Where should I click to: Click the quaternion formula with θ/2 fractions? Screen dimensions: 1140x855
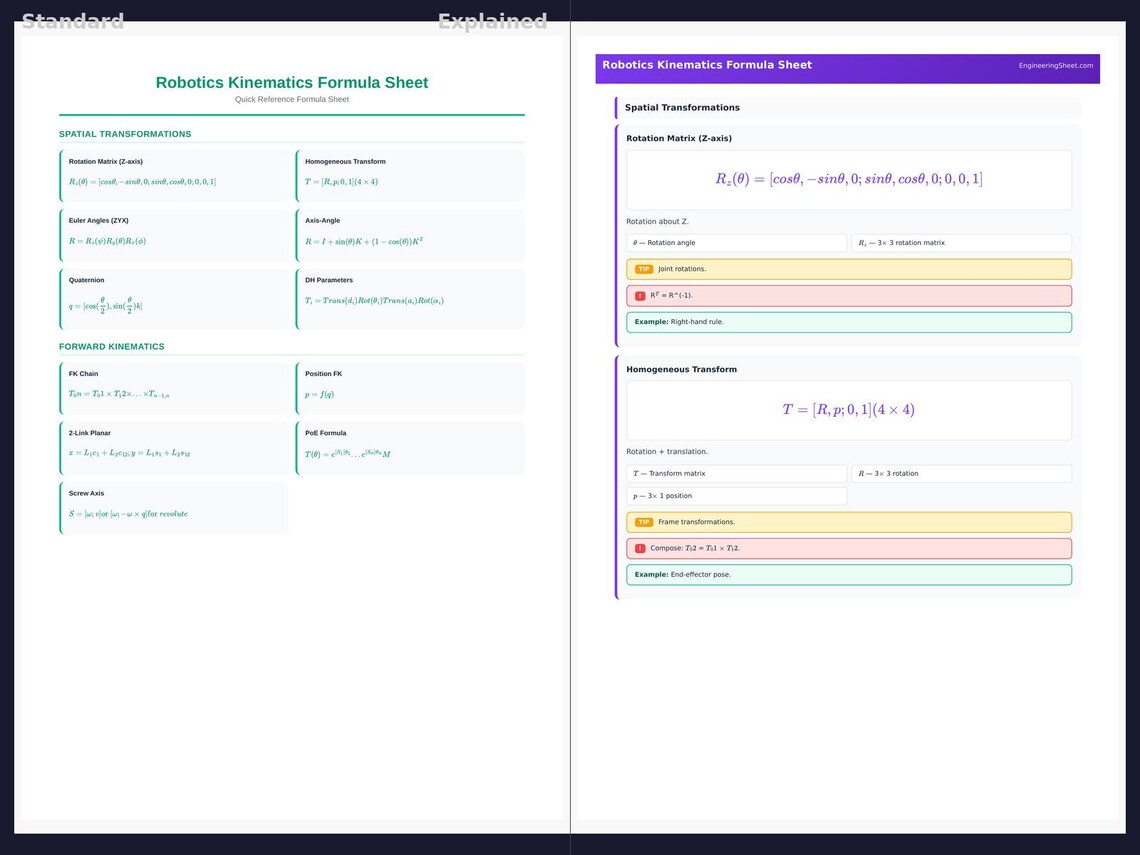coord(105,305)
